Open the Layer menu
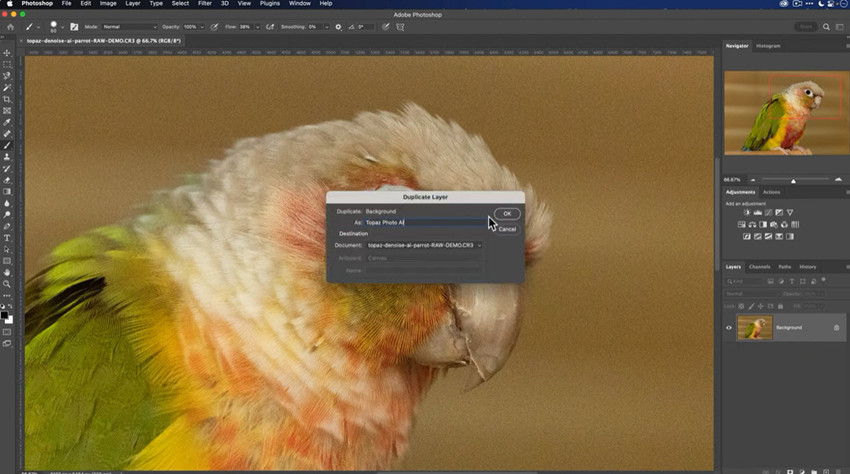Screen dimensions: 850x474 pyautogui.click(x=132, y=3)
